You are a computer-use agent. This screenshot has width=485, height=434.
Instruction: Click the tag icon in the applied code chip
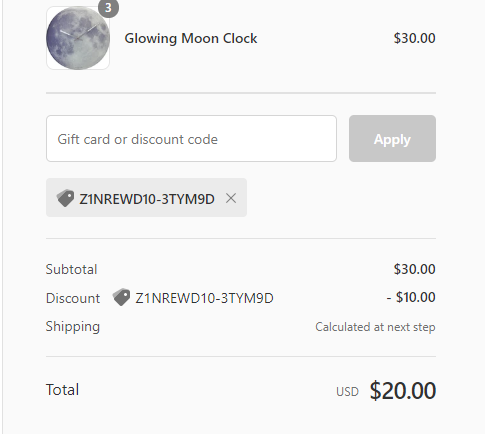pyautogui.click(x=65, y=198)
